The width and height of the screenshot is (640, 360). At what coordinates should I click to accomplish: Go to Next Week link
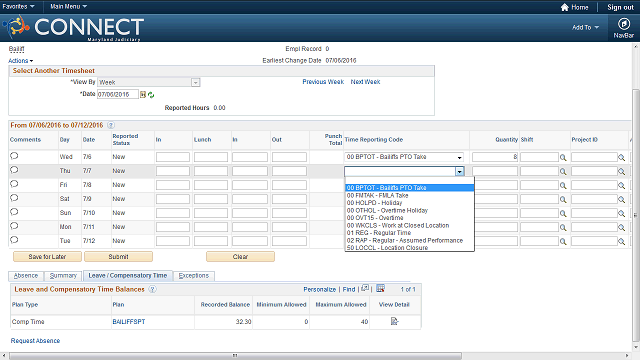point(365,82)
